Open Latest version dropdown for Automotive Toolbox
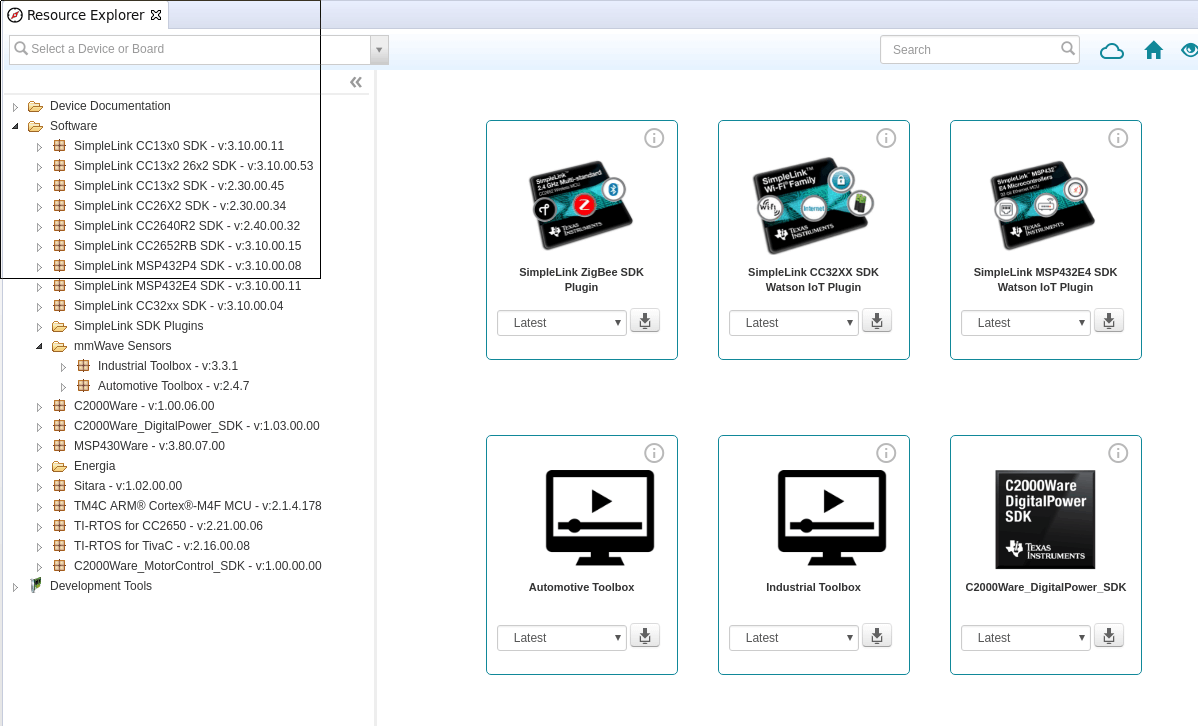This screenshot has width=1198, height=726. click(x=562, y=637)
